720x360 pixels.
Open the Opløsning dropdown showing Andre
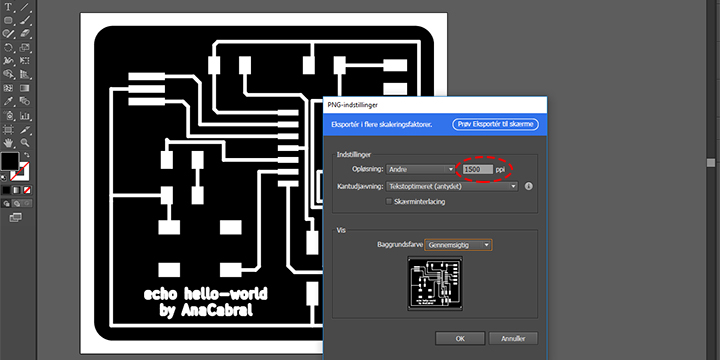click(x=421, y=169)
